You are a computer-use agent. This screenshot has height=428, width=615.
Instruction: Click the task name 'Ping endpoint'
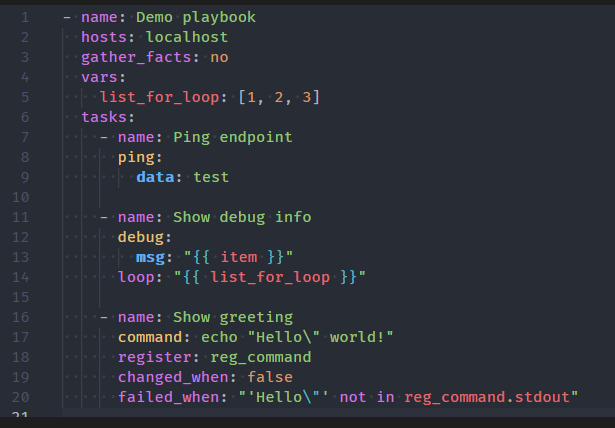pyautogui.click(x=233, y=138)
